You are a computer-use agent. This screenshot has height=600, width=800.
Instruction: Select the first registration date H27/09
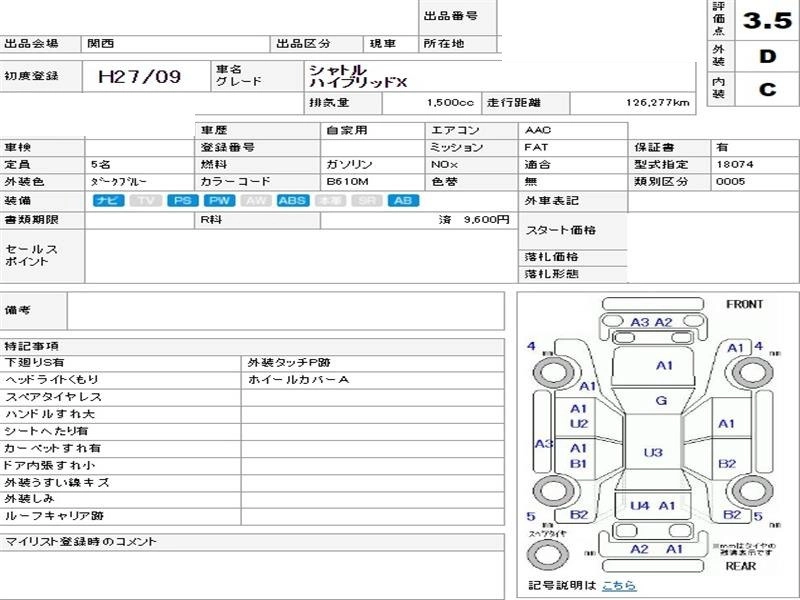point(139,77)
